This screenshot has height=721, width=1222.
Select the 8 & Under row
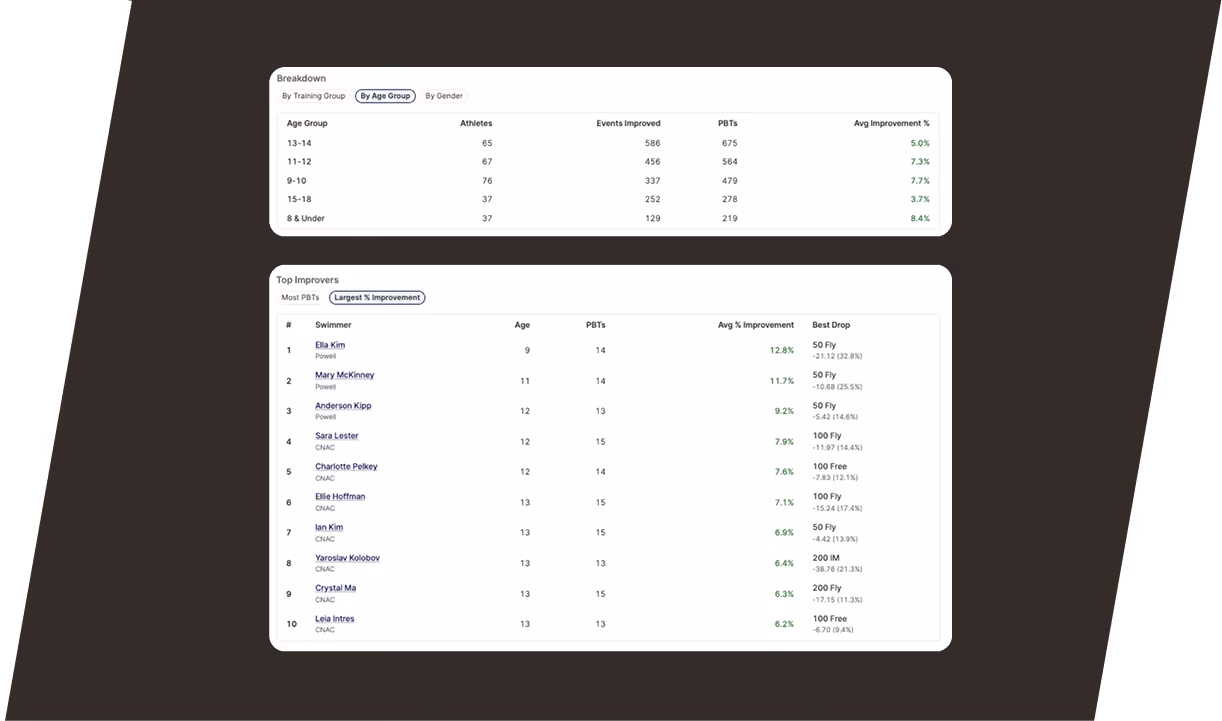(x=608, y=218)
